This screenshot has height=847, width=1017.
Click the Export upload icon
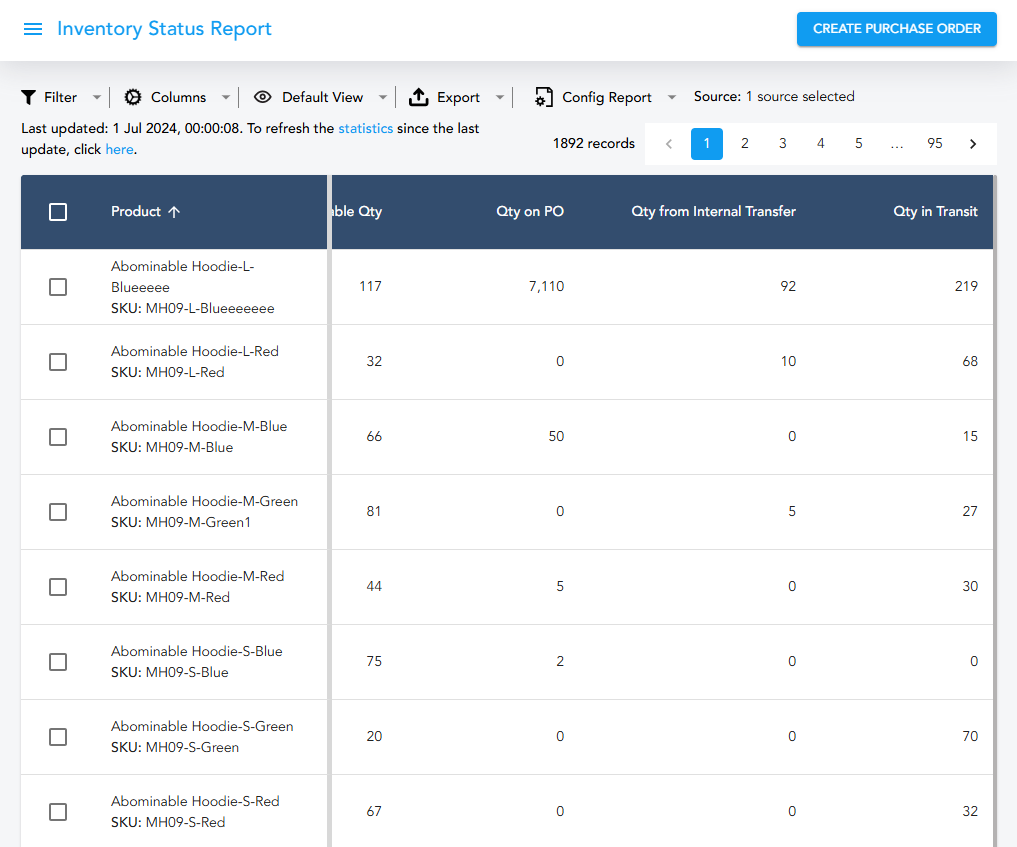pos(419,97)
